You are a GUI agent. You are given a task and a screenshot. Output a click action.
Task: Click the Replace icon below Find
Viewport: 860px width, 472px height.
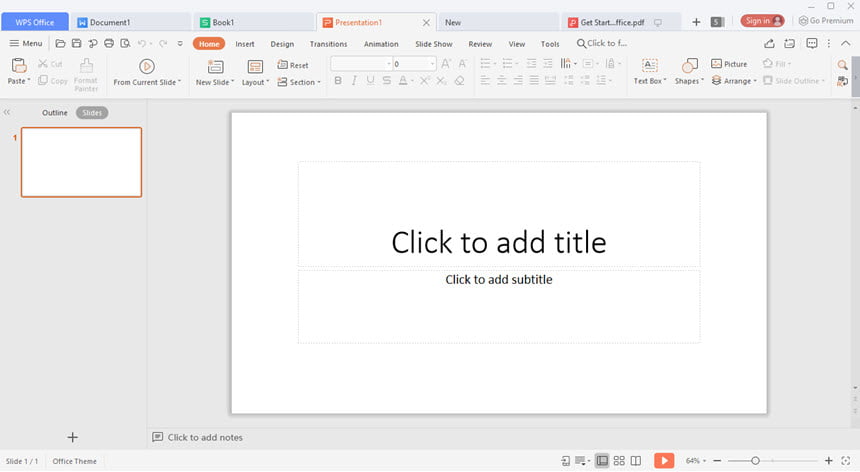842,81
